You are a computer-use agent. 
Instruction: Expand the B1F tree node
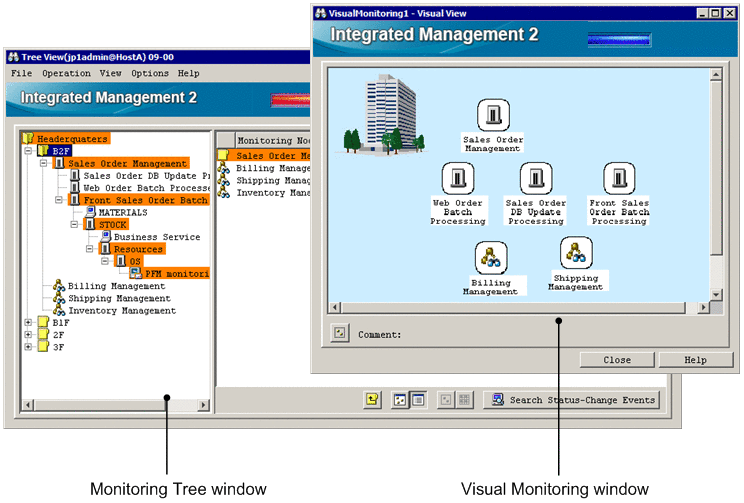[x=27, y=323]
